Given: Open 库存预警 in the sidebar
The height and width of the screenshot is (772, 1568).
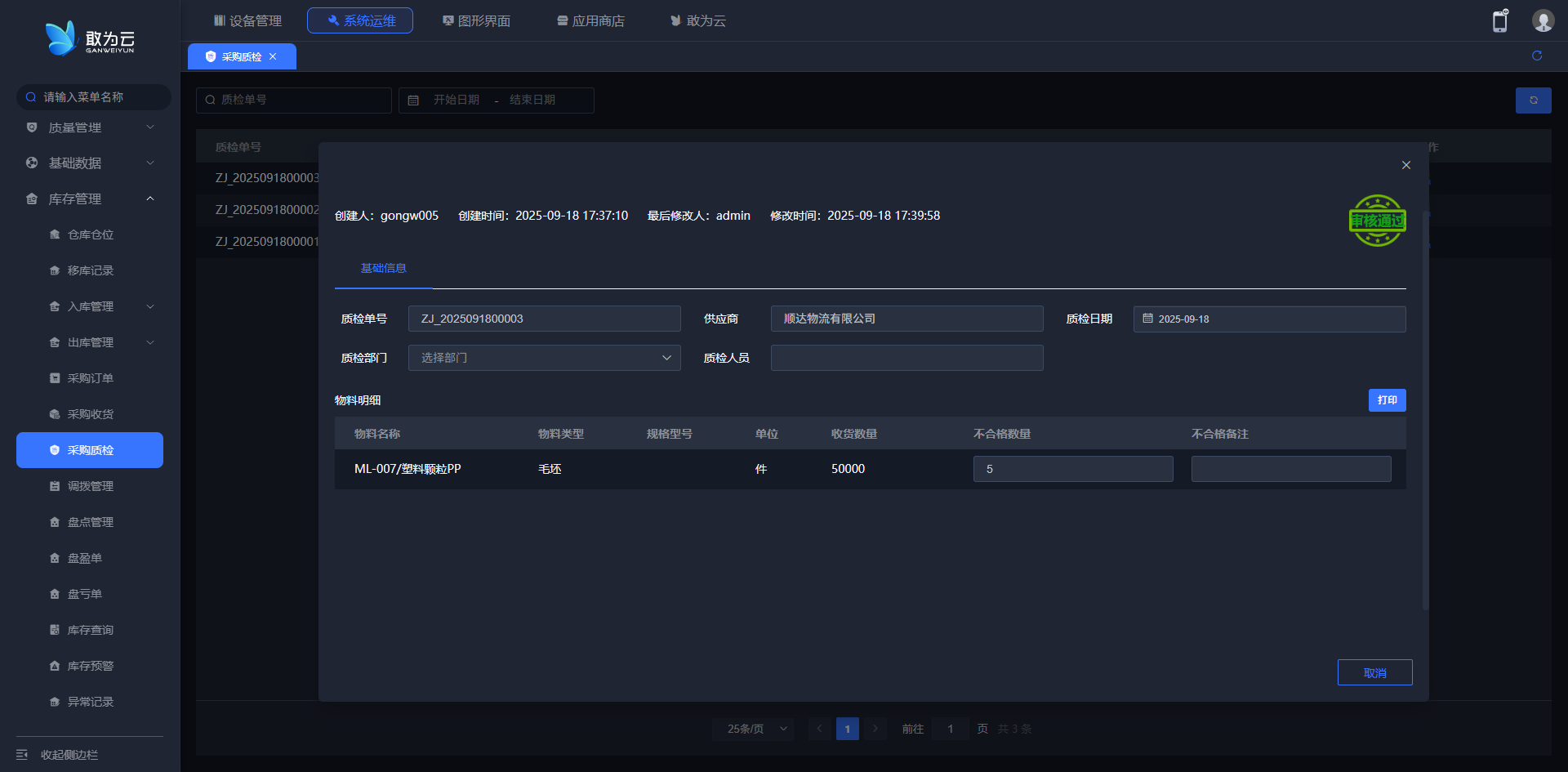Looking at the screenshot, I should coord(90,666).
